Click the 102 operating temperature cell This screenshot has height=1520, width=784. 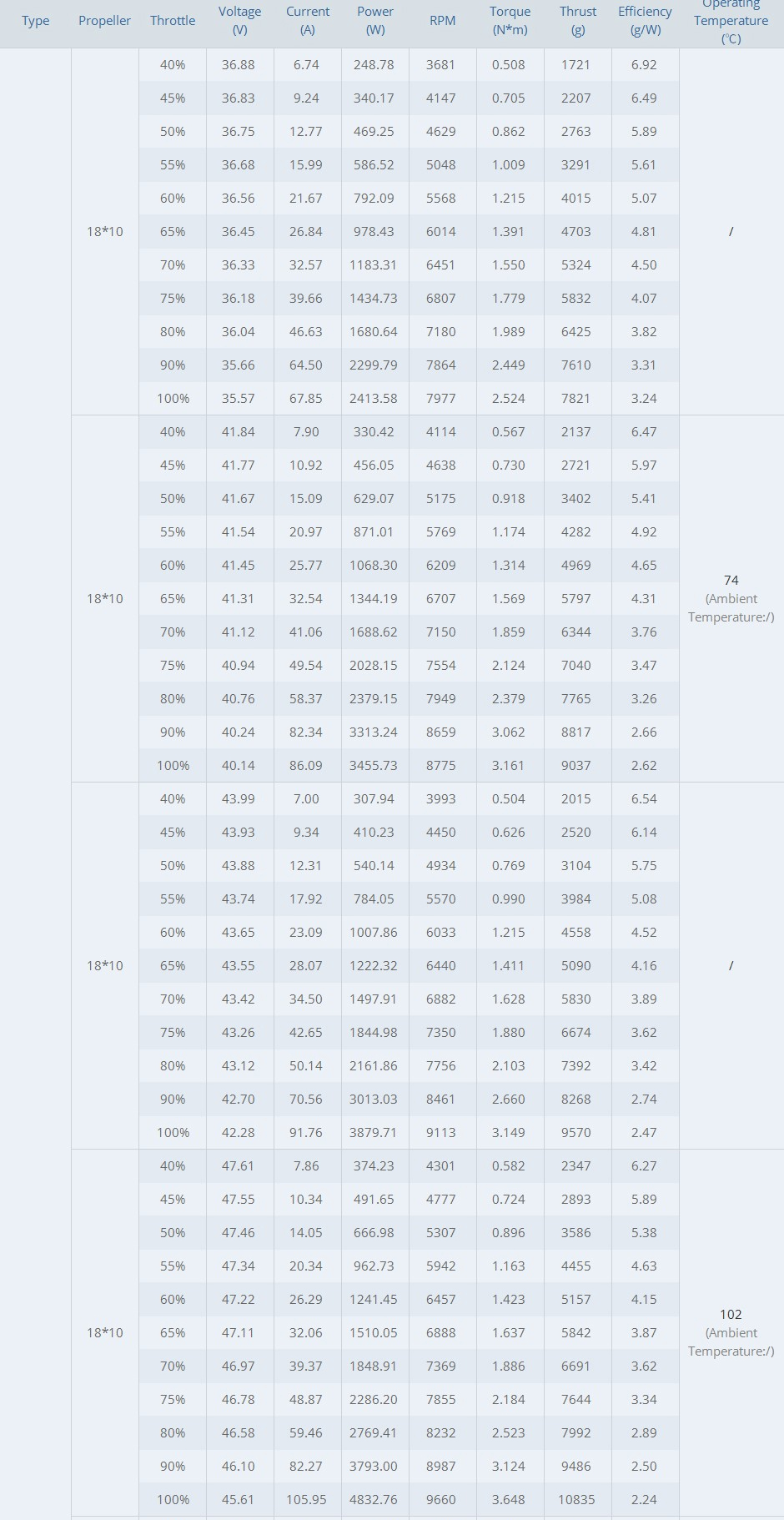pyautogui.click(x=731, y=1332)
